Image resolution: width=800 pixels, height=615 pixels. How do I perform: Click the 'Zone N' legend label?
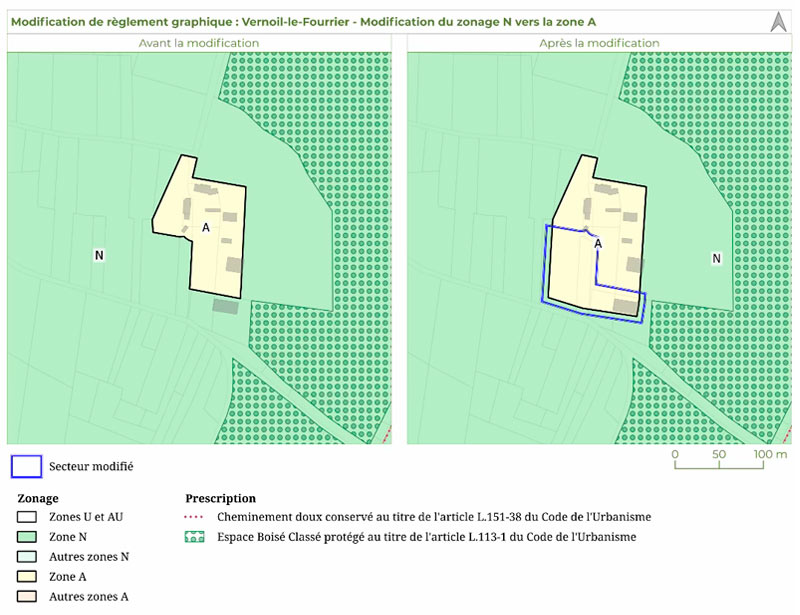[68, 537]
